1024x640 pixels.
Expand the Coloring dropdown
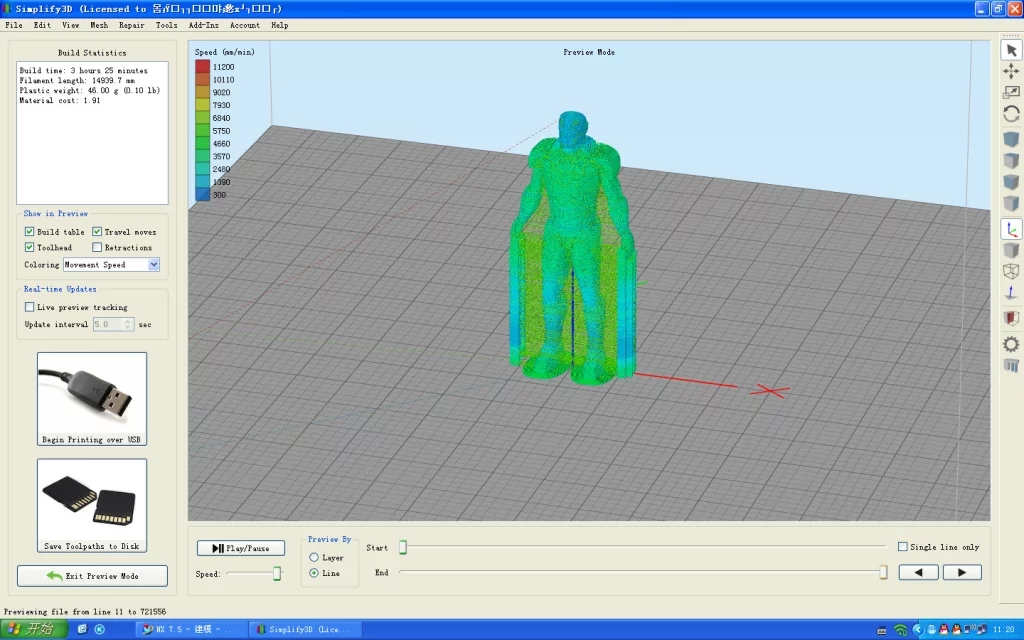(154, 265)
